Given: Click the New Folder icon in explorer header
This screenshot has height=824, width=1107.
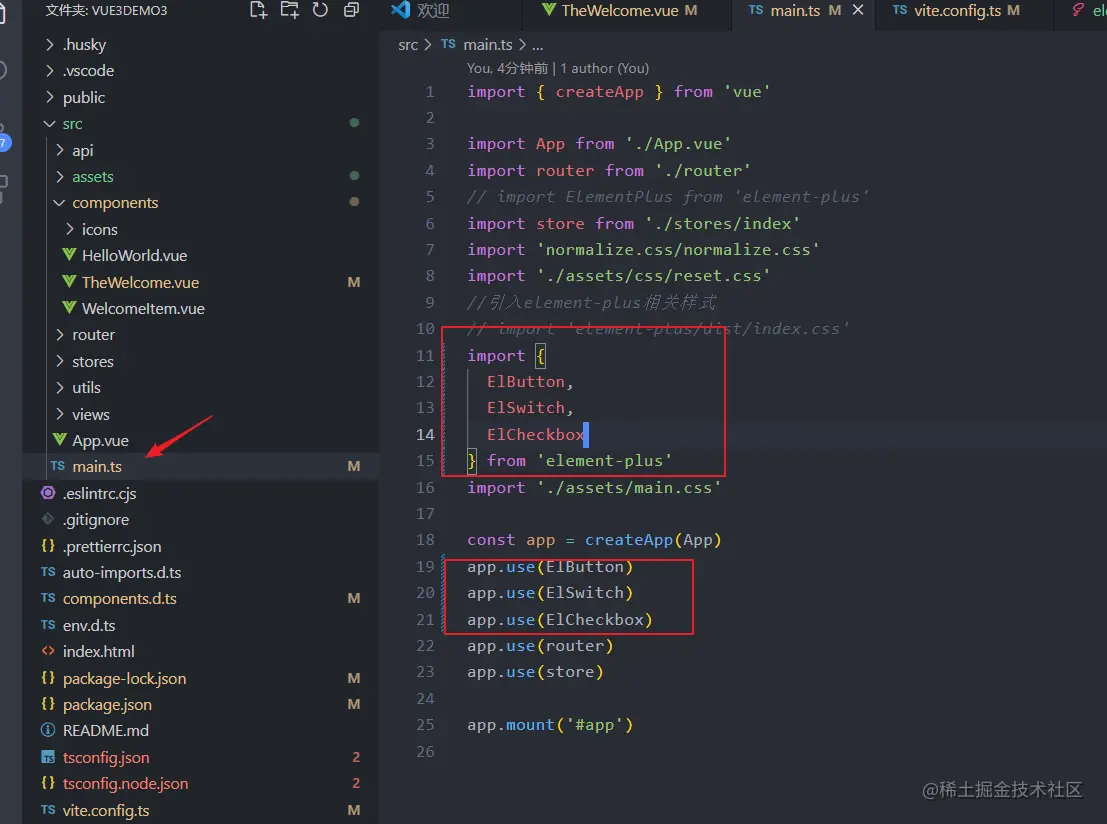Looking at the screenshot, I should click(x=289, y=10).
